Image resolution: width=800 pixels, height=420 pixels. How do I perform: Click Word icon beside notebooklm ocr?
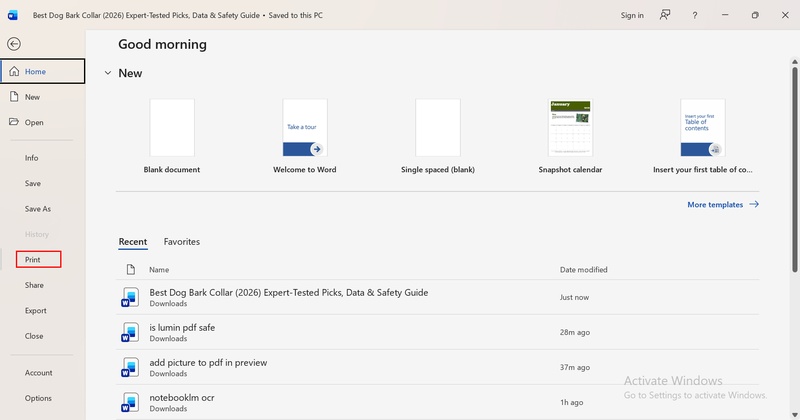pos(130,402)
